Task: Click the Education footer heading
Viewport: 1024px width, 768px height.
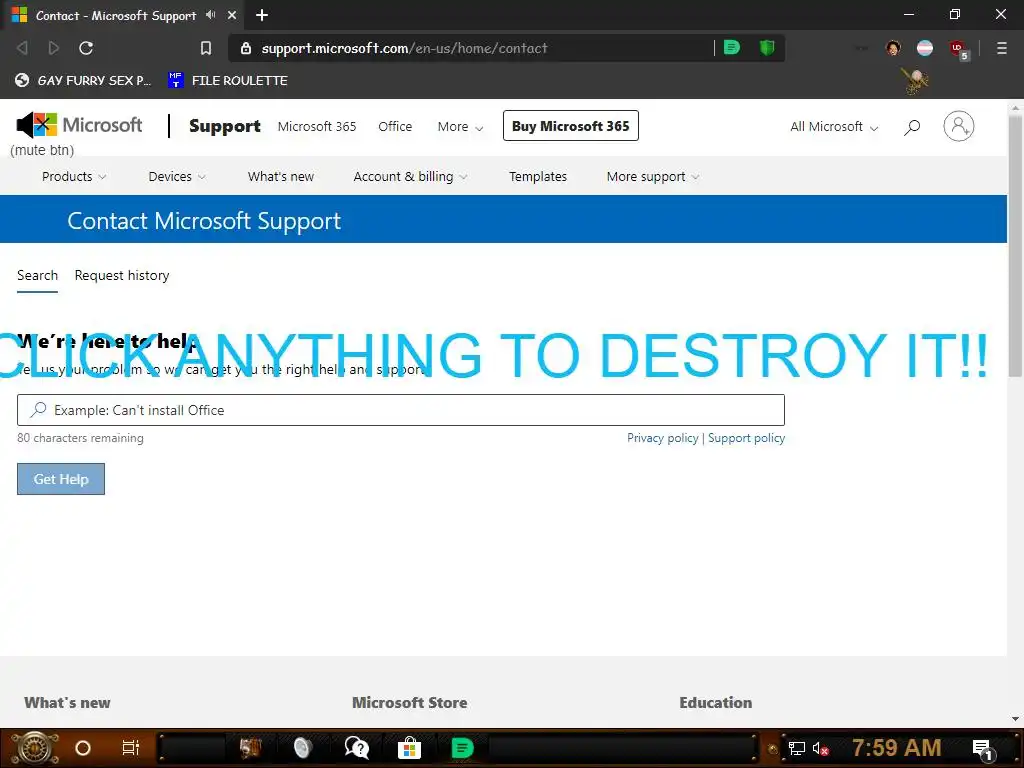Action: click(716, 703)
